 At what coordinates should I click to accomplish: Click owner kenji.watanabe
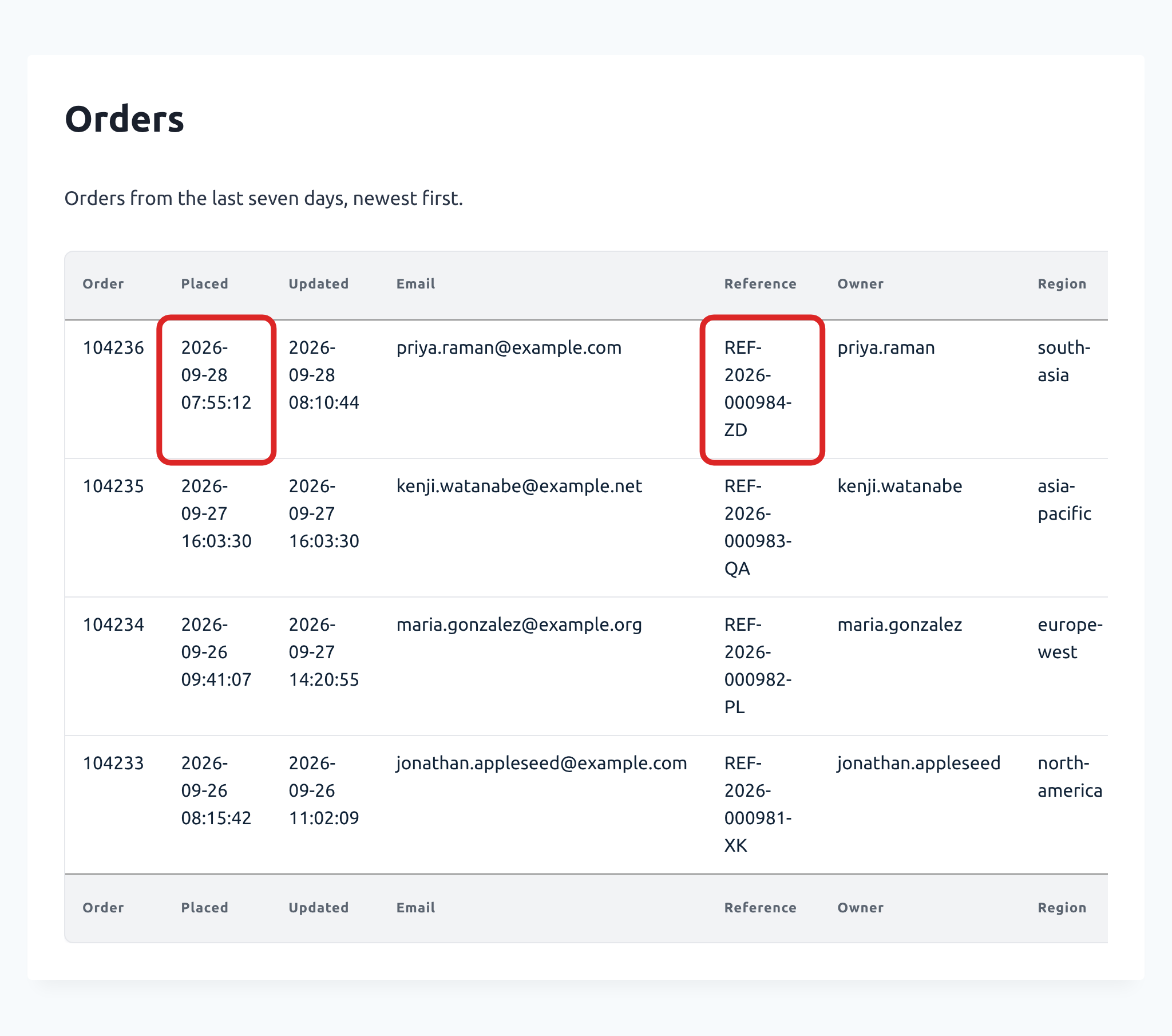coord(900,486)
